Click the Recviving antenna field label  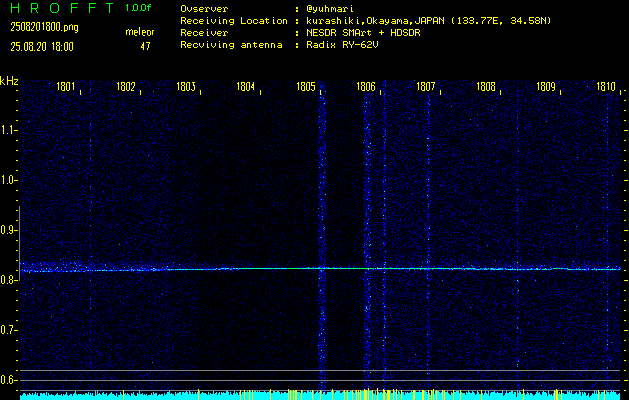coord(231,45)
